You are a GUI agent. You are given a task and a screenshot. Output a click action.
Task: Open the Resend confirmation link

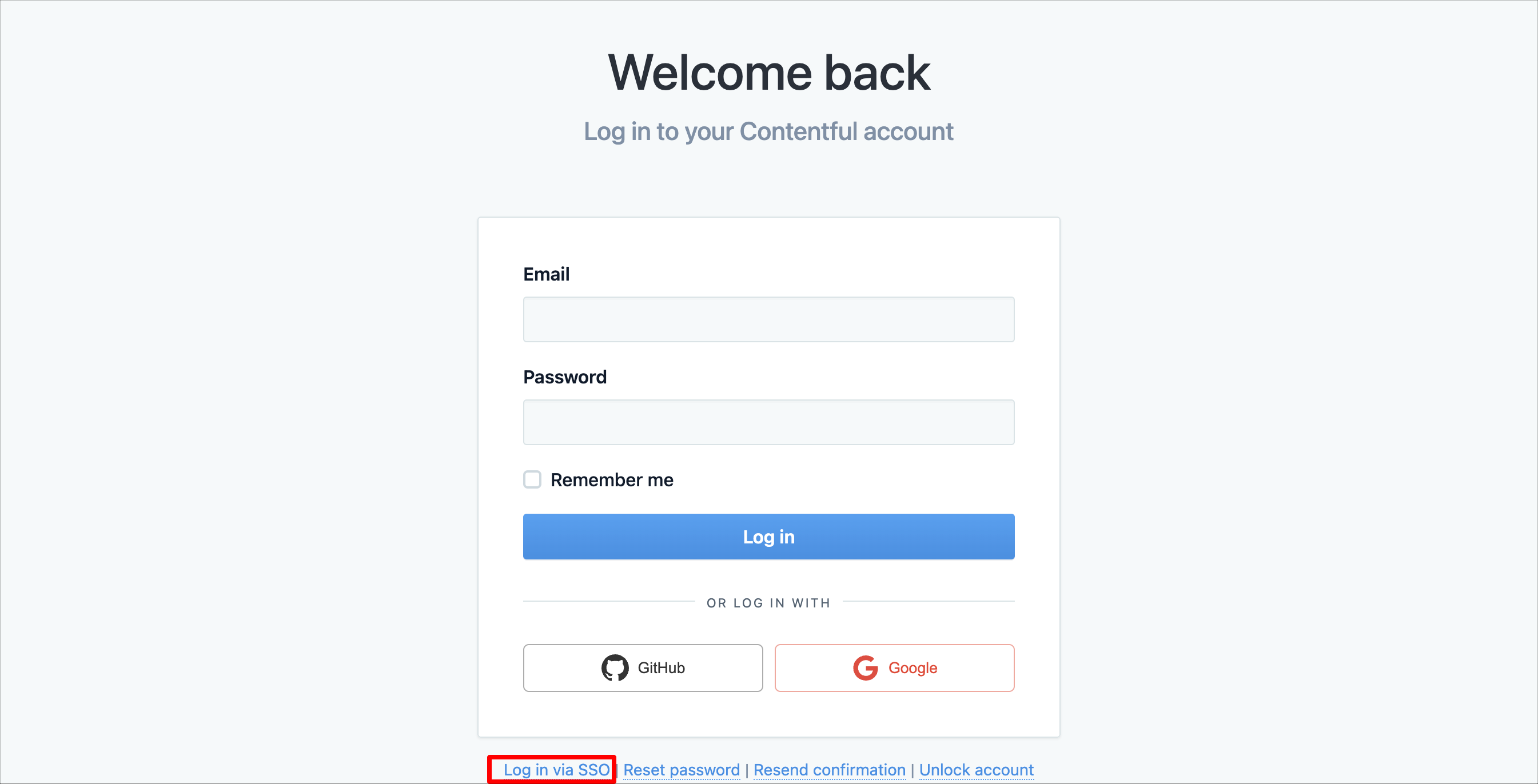click(x=829, y=770)
